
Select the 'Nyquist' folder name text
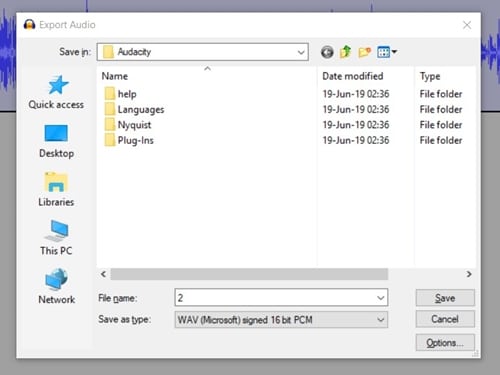(134, 125)
